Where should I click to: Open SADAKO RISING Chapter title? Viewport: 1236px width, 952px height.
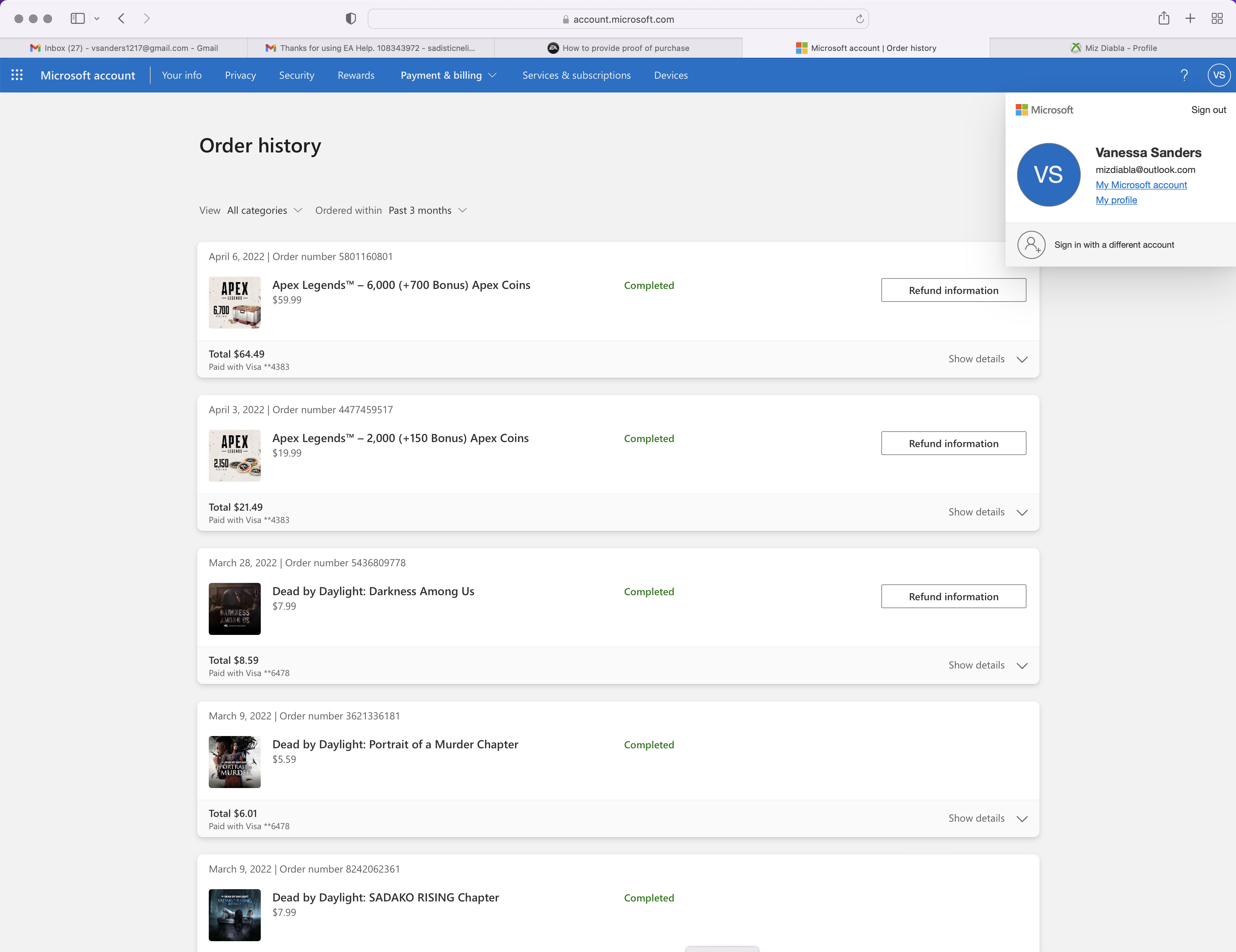(386, 898)
